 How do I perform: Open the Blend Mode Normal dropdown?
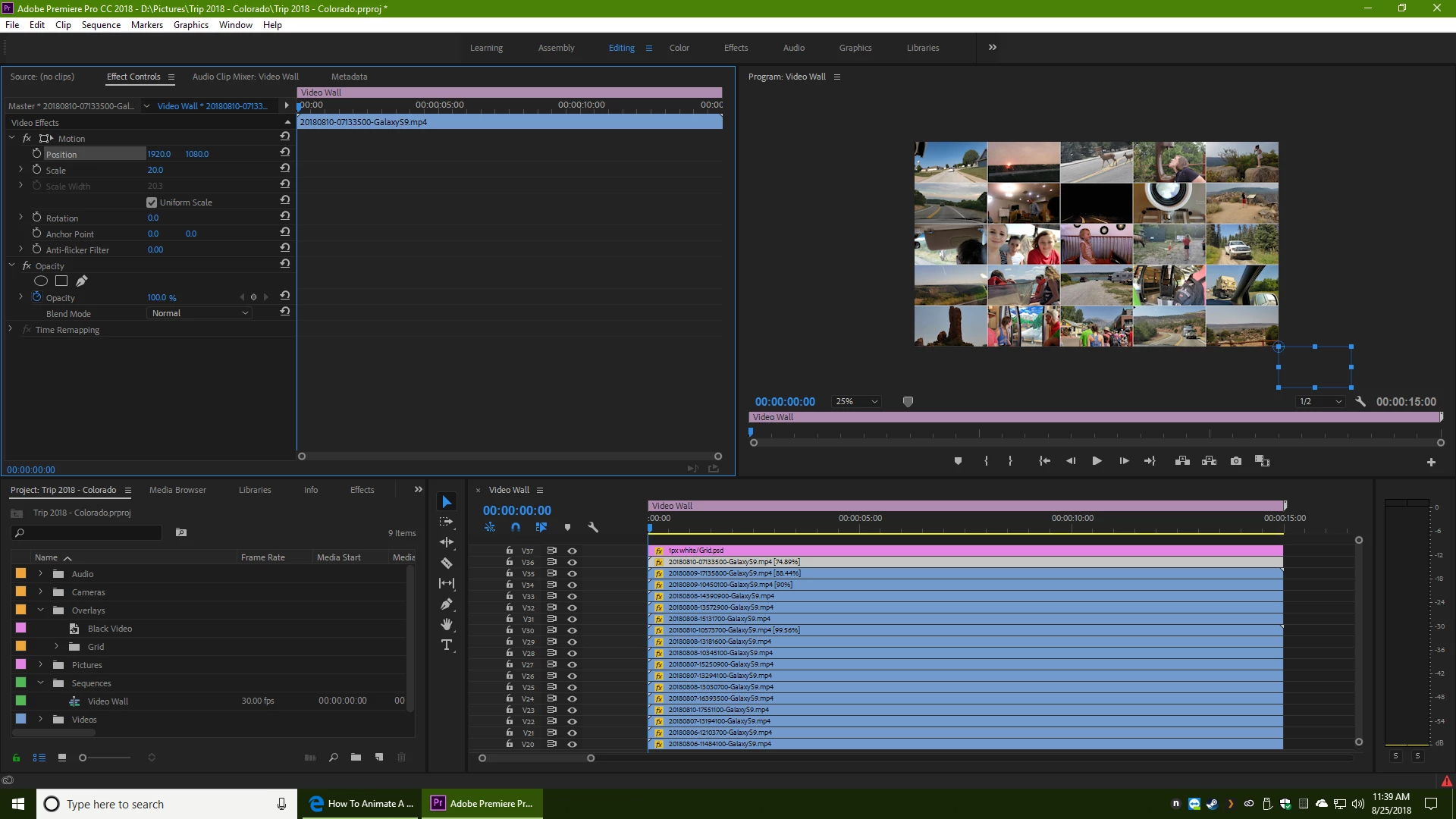pyautogui.click(x=199, y=313)
